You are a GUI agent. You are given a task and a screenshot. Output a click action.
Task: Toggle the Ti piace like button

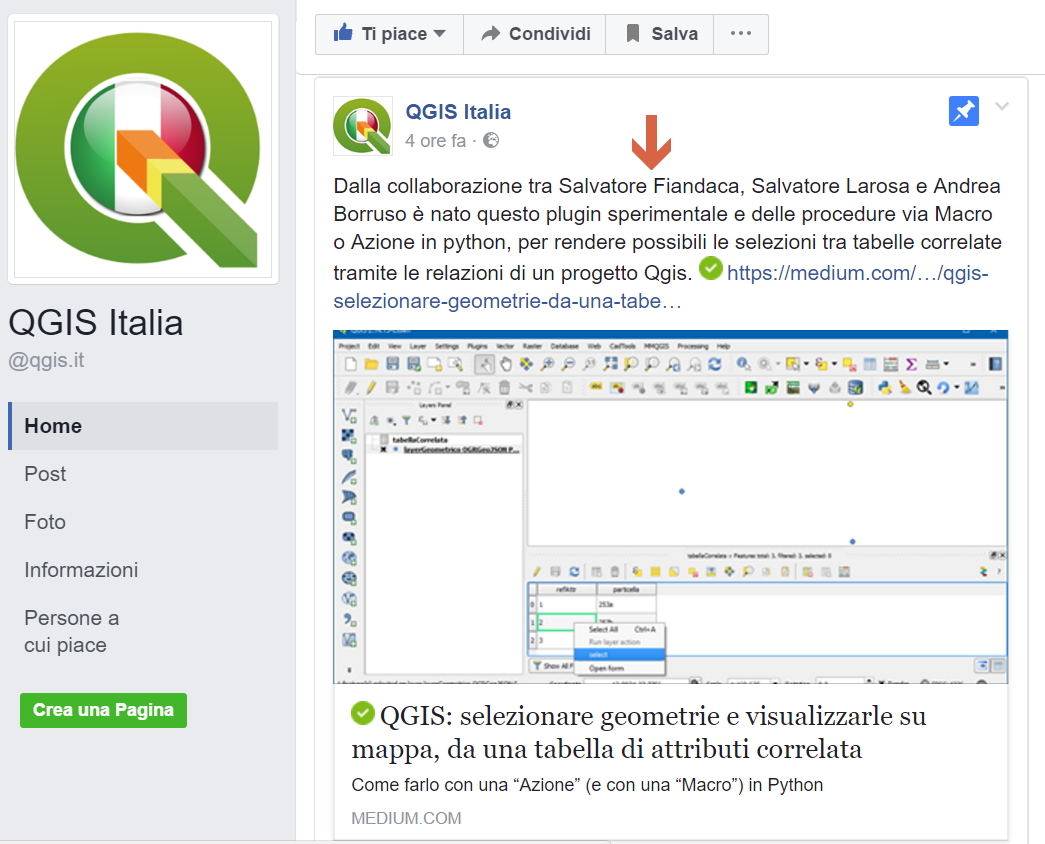point(389,34)
